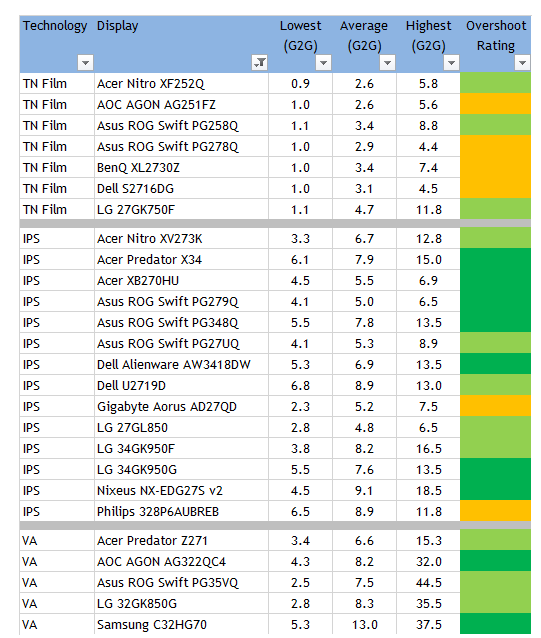Select the Dell S2716DG cell
The width and height of the screenshot is (541, 638).
181,189
